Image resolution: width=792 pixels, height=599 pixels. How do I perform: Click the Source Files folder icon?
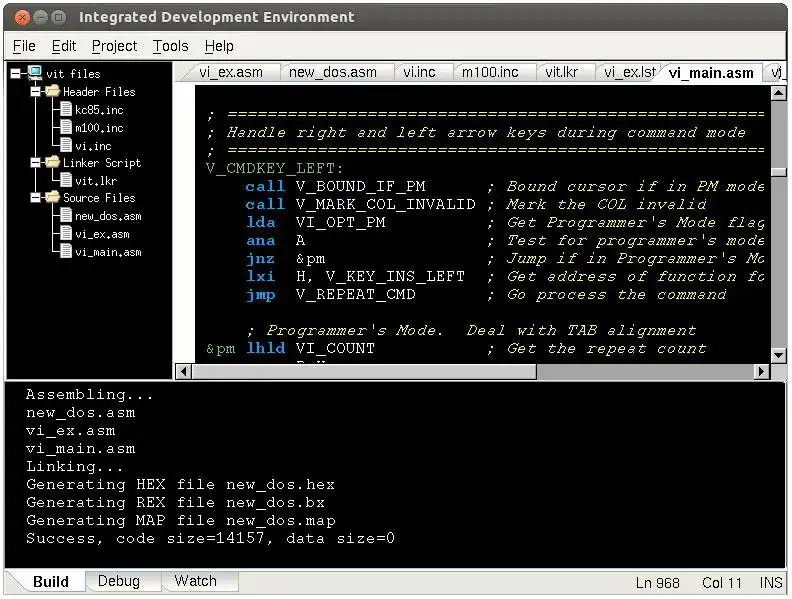tap(52, 197)
